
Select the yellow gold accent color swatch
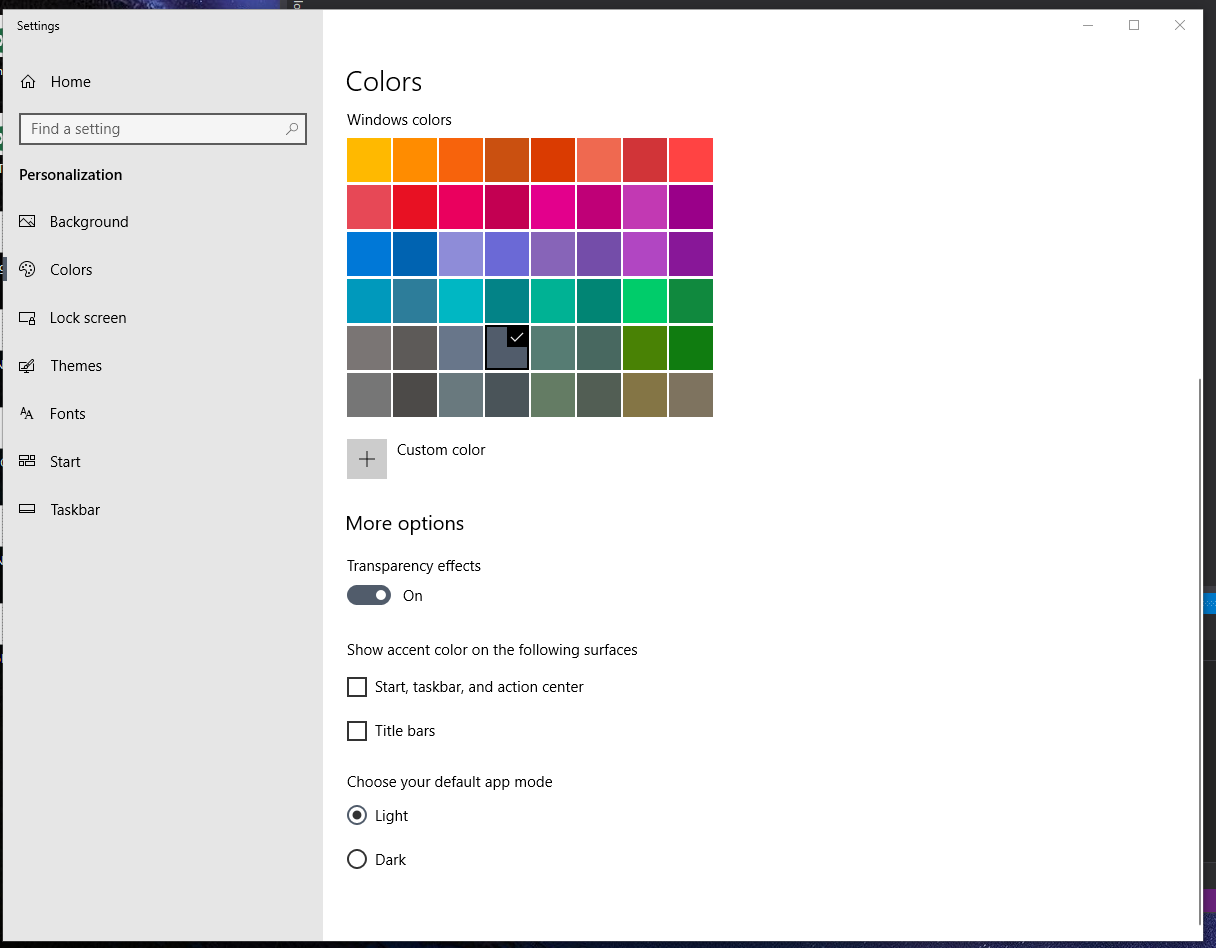(x=368, y=160)
